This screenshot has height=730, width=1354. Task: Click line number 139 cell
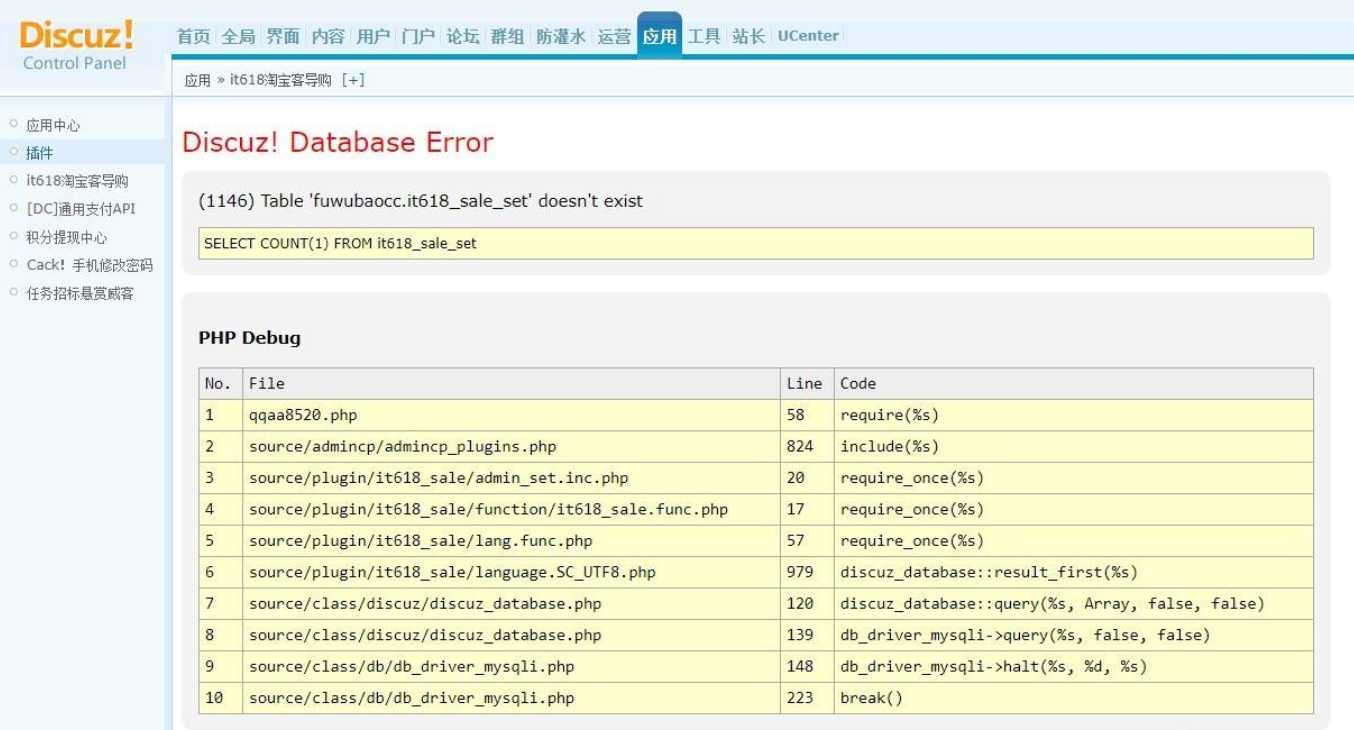(807, 635)
